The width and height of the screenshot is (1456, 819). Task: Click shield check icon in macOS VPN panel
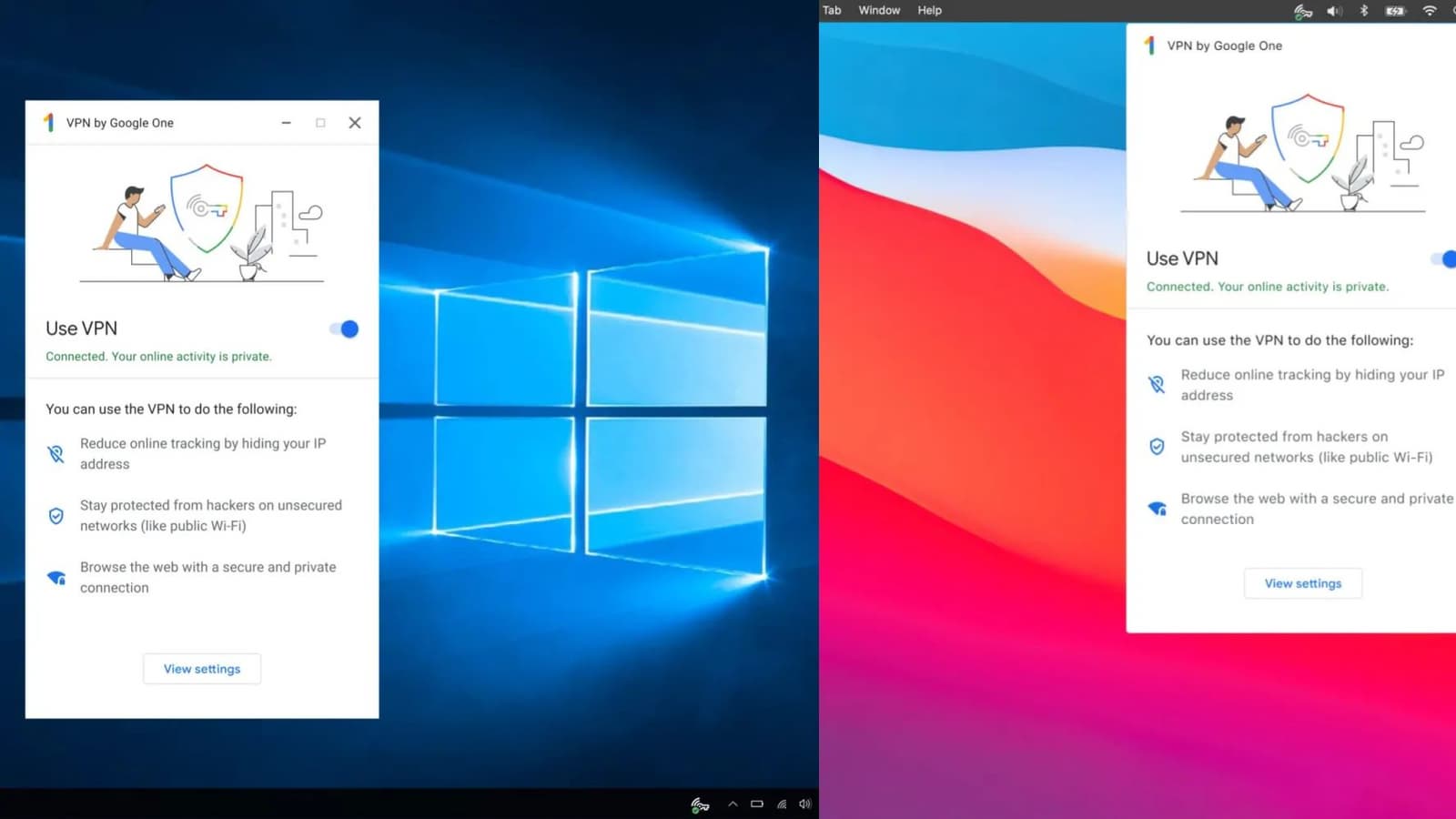tap(1157, 447)
